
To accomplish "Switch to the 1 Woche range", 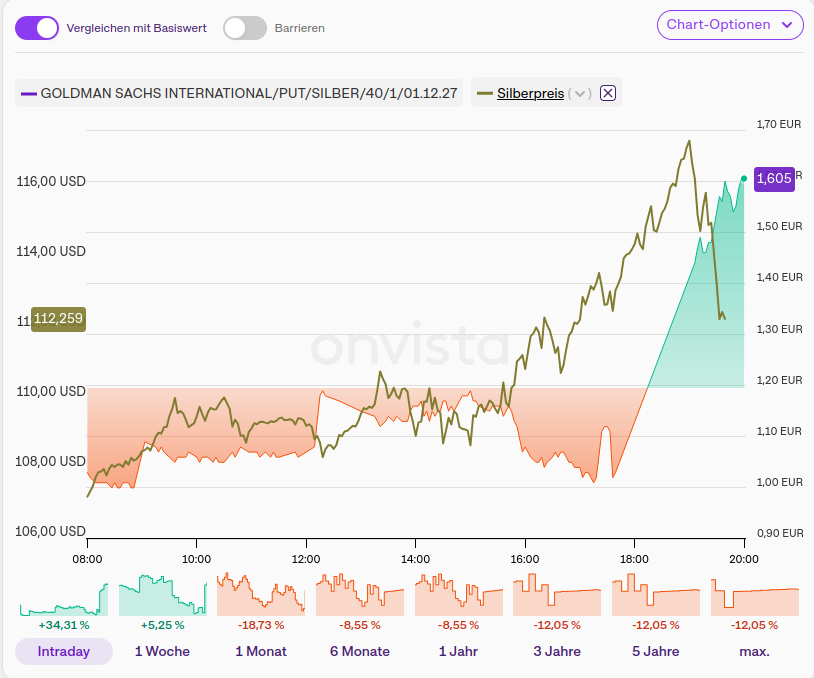I will (162, 651).
